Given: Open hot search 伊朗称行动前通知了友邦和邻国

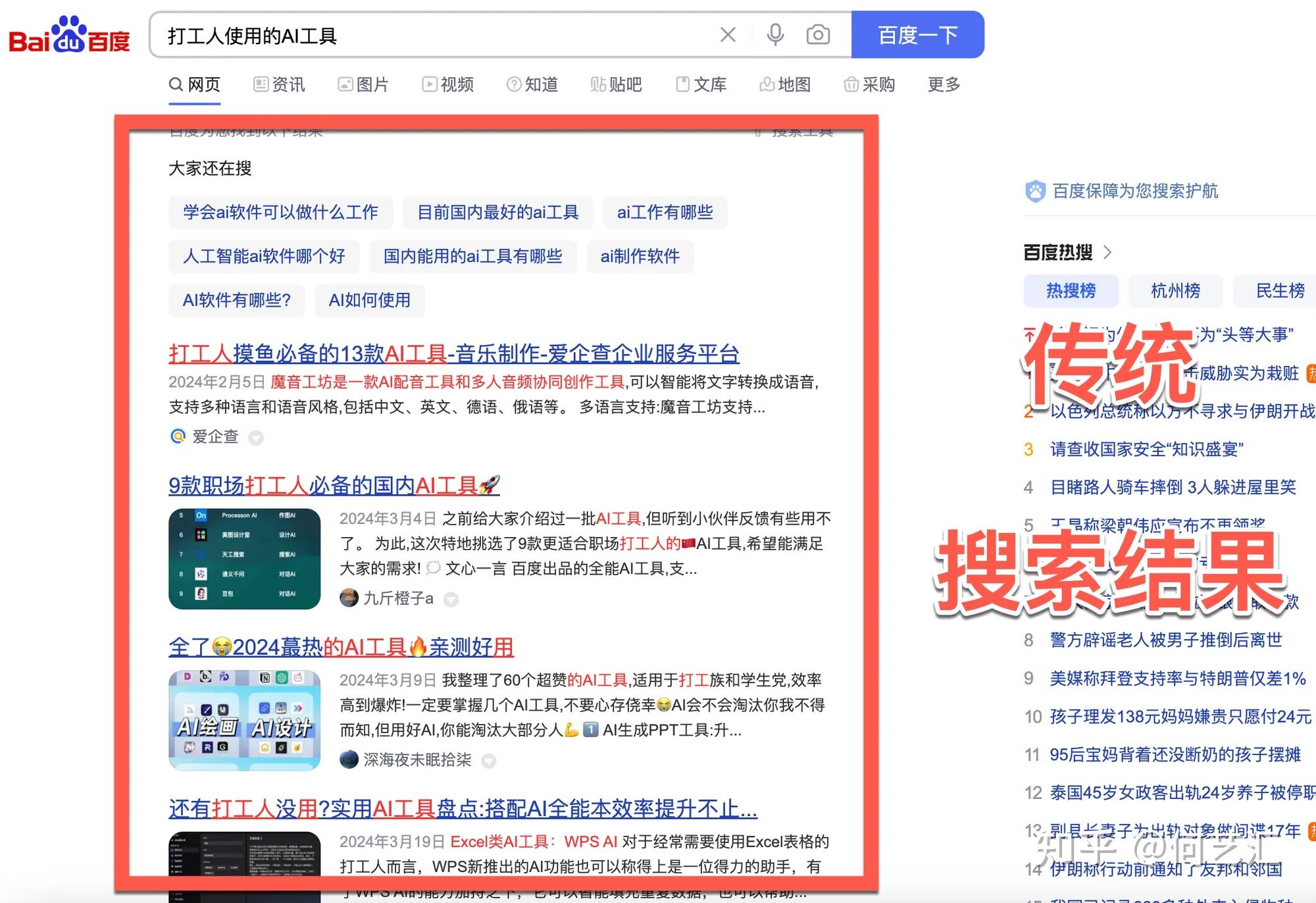Looking at the screenshot, I should pos(1166,869).
